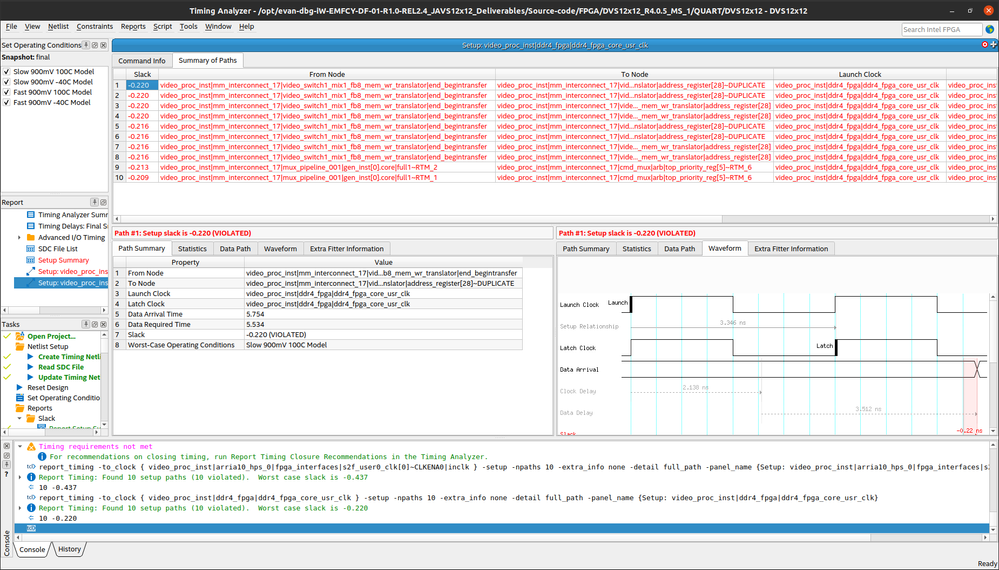This screenshot has height=570, width=999.
Task: Open the Netlist menu
Action: (57, 27)
